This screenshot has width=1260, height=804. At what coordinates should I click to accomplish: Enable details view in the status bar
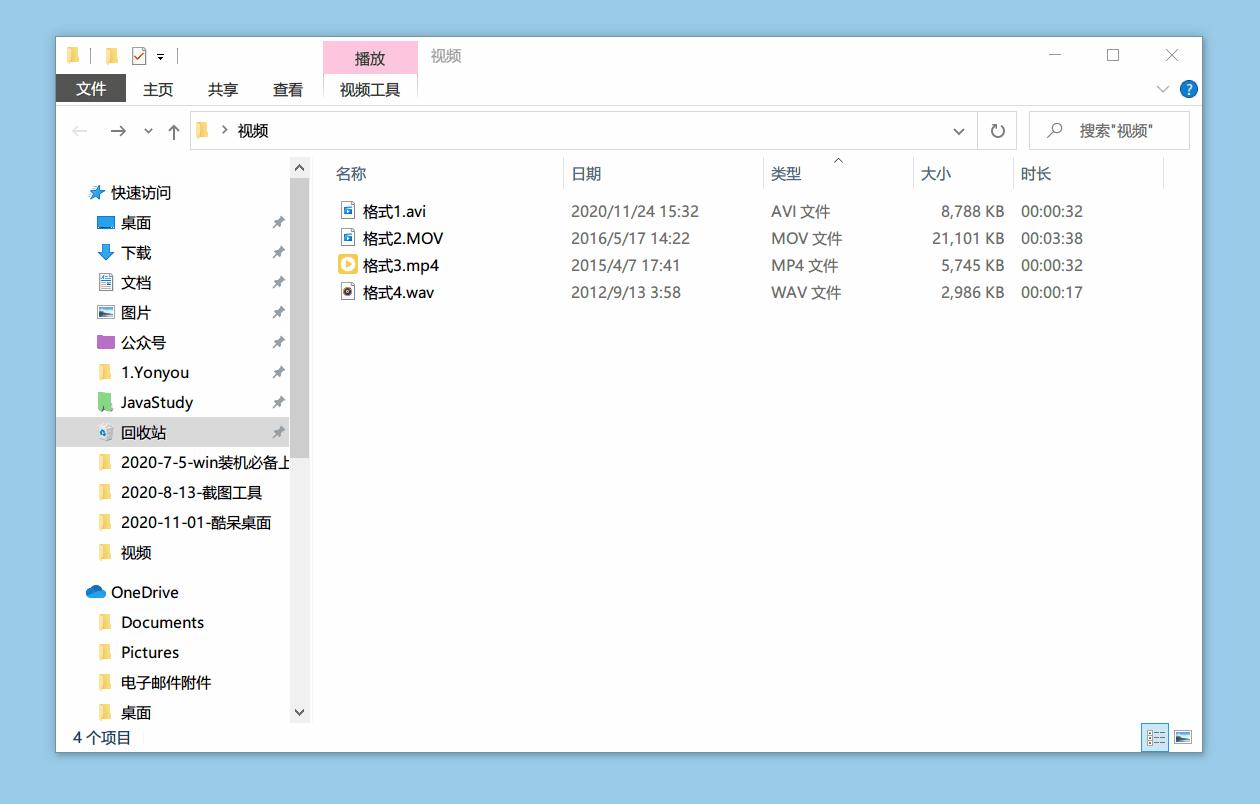(1155, 737)
